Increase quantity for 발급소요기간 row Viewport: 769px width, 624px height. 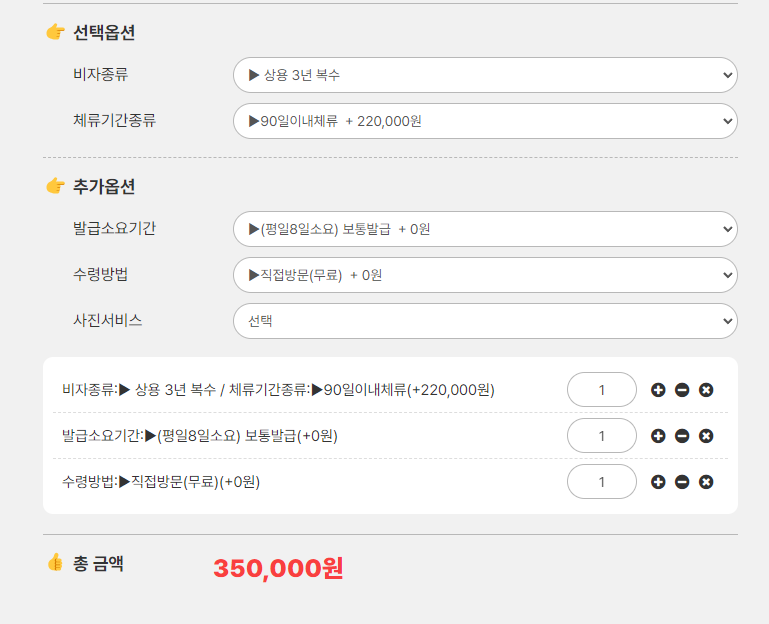658,436
